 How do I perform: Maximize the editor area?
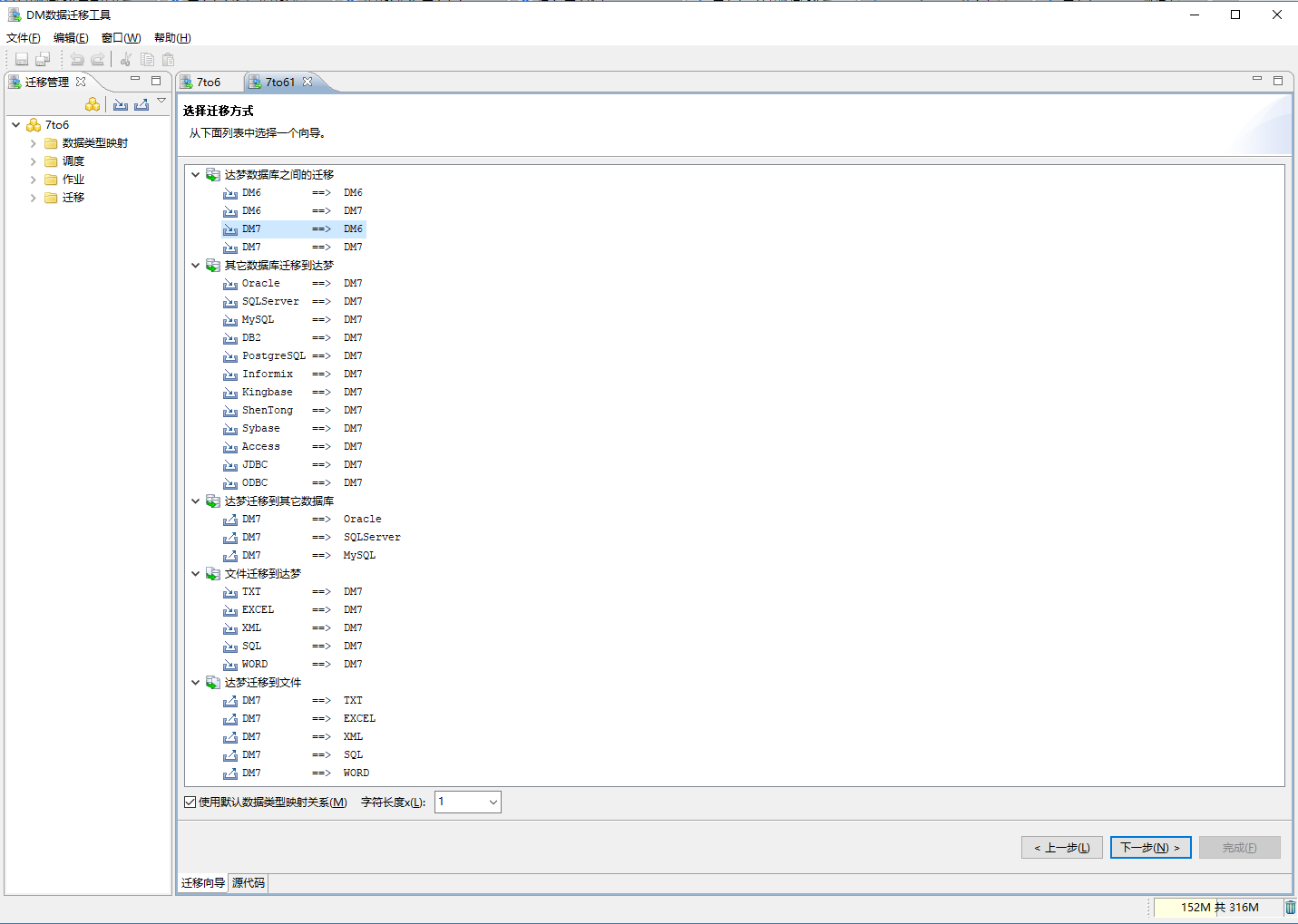[1278, 80]
